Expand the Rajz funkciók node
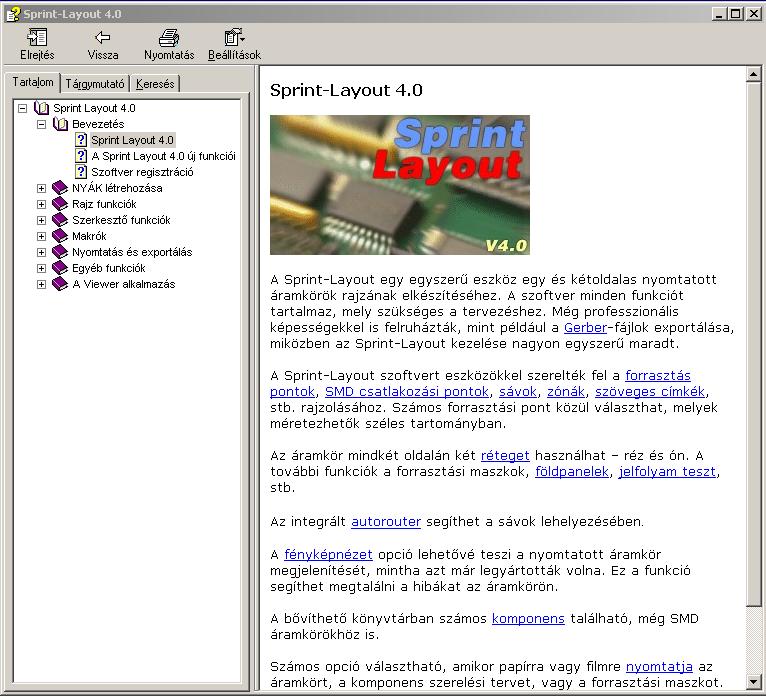The width and height of the screenshot is (766, 696). (x=42, y=205)
